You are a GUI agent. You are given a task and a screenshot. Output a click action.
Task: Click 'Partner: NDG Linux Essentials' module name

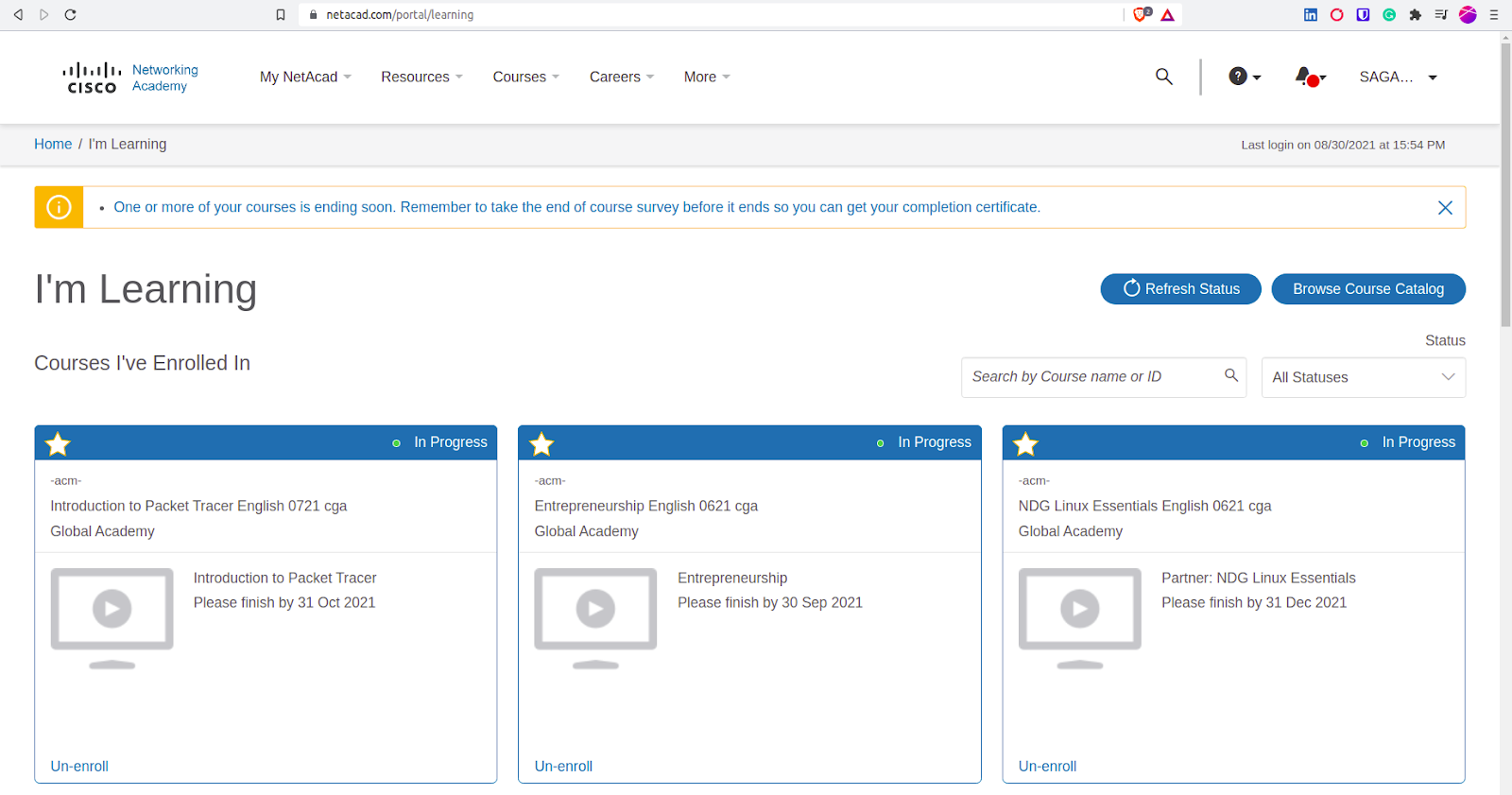tap(1259, 578)
